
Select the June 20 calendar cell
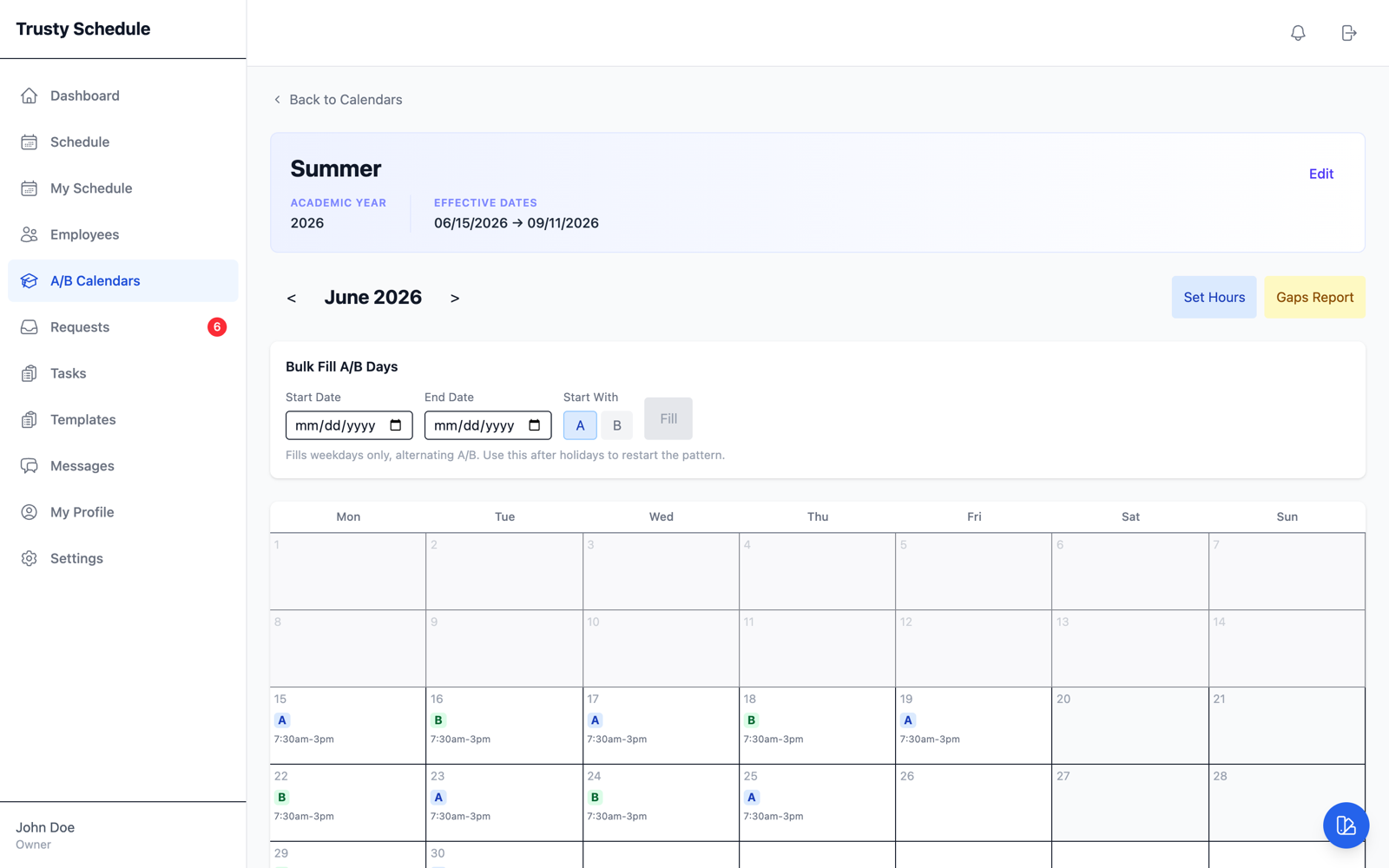click(1129, 726)
